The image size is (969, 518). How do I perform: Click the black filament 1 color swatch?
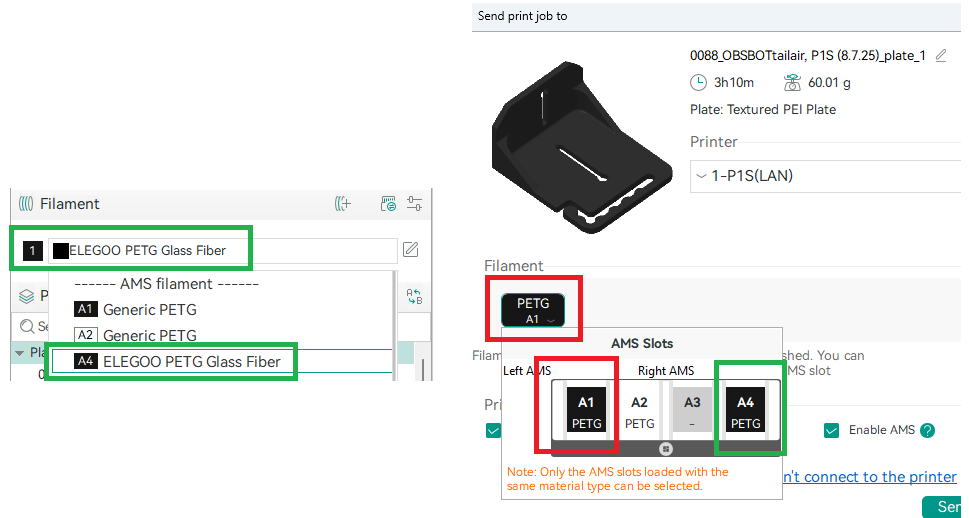click(32, 250)
